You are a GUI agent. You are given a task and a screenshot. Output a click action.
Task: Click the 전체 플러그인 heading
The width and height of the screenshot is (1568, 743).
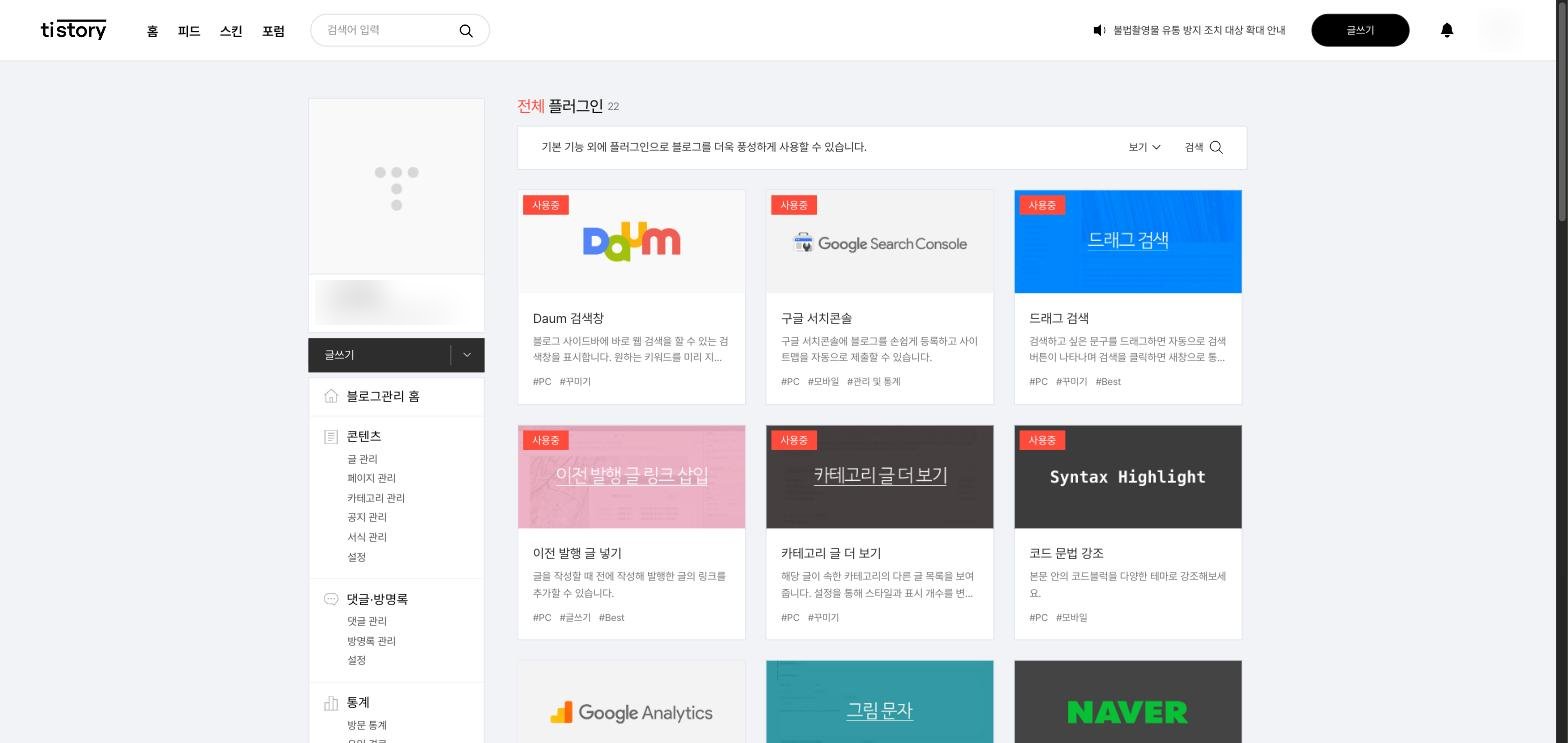click(x=560, y=106)
